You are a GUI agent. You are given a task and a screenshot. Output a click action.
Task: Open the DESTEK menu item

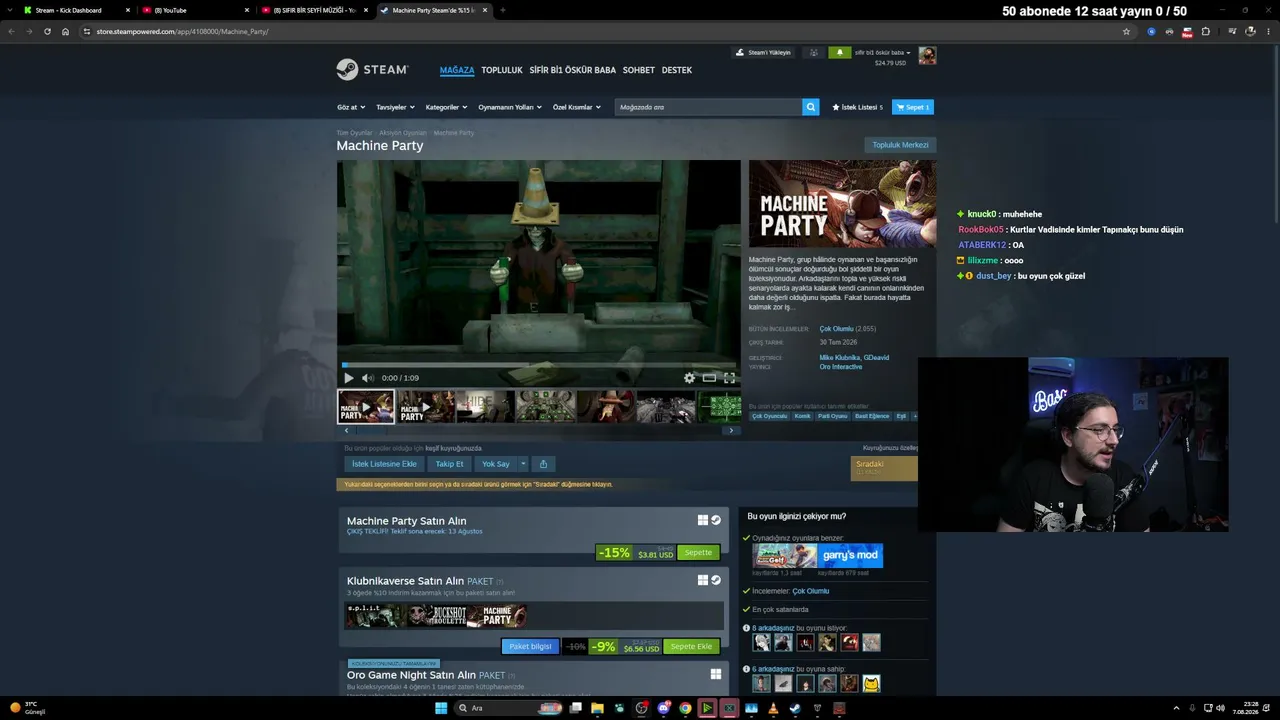point(677,70)
